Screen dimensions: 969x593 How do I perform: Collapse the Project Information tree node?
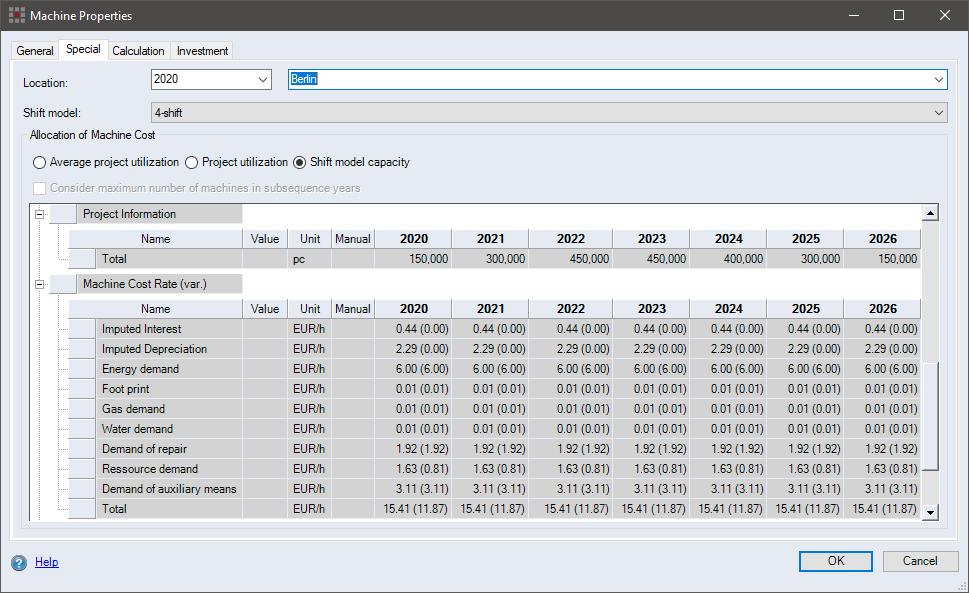(x=40, y=214)
